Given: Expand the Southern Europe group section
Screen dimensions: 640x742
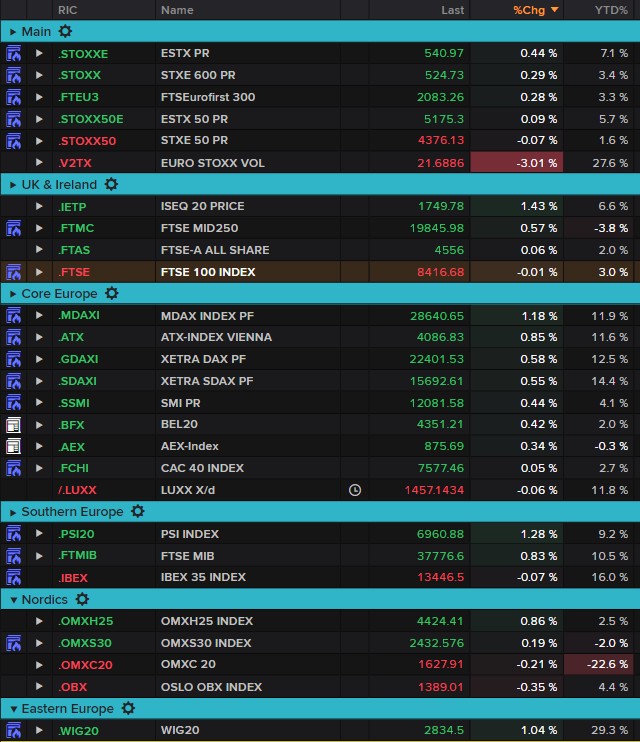Looking at the screenshot, I should 13,512.
